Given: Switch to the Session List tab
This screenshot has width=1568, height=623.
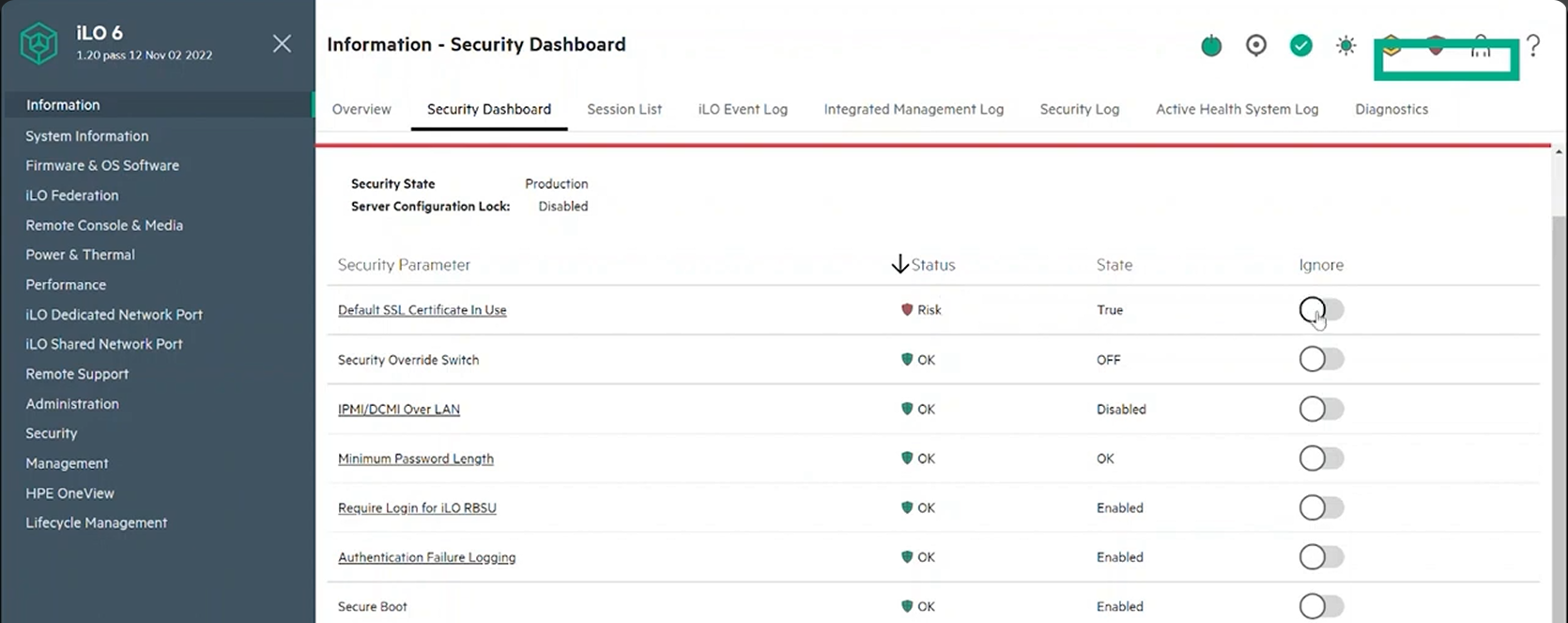Looking at the screenshot, I should [624, 109].
